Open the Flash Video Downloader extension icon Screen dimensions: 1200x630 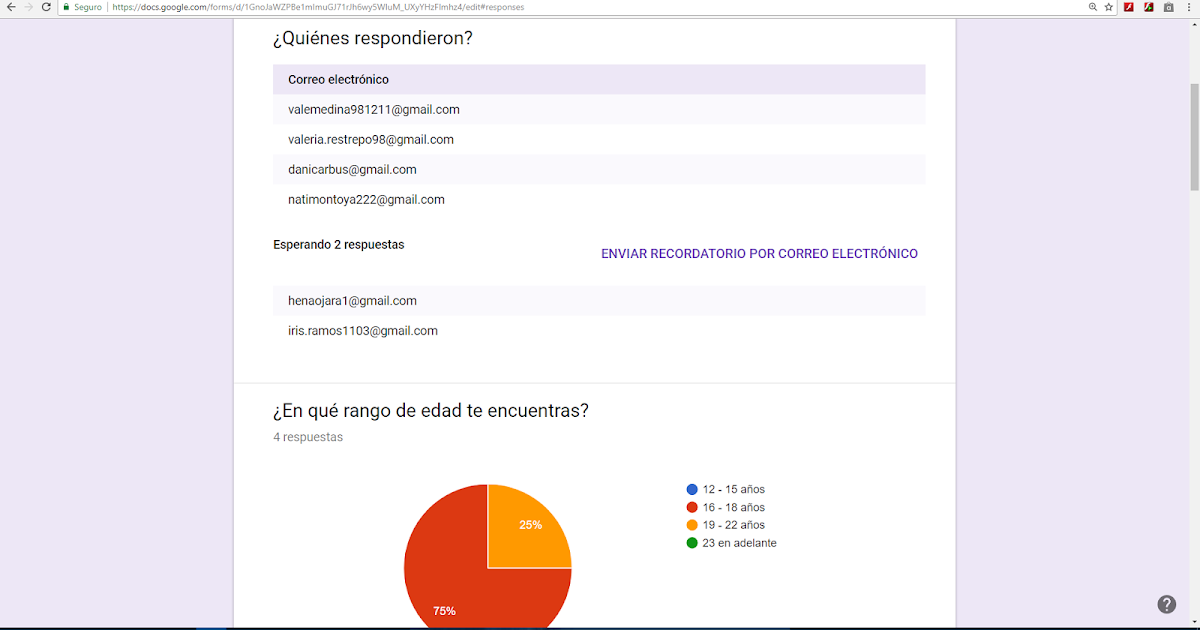[x=1148, y=7]
